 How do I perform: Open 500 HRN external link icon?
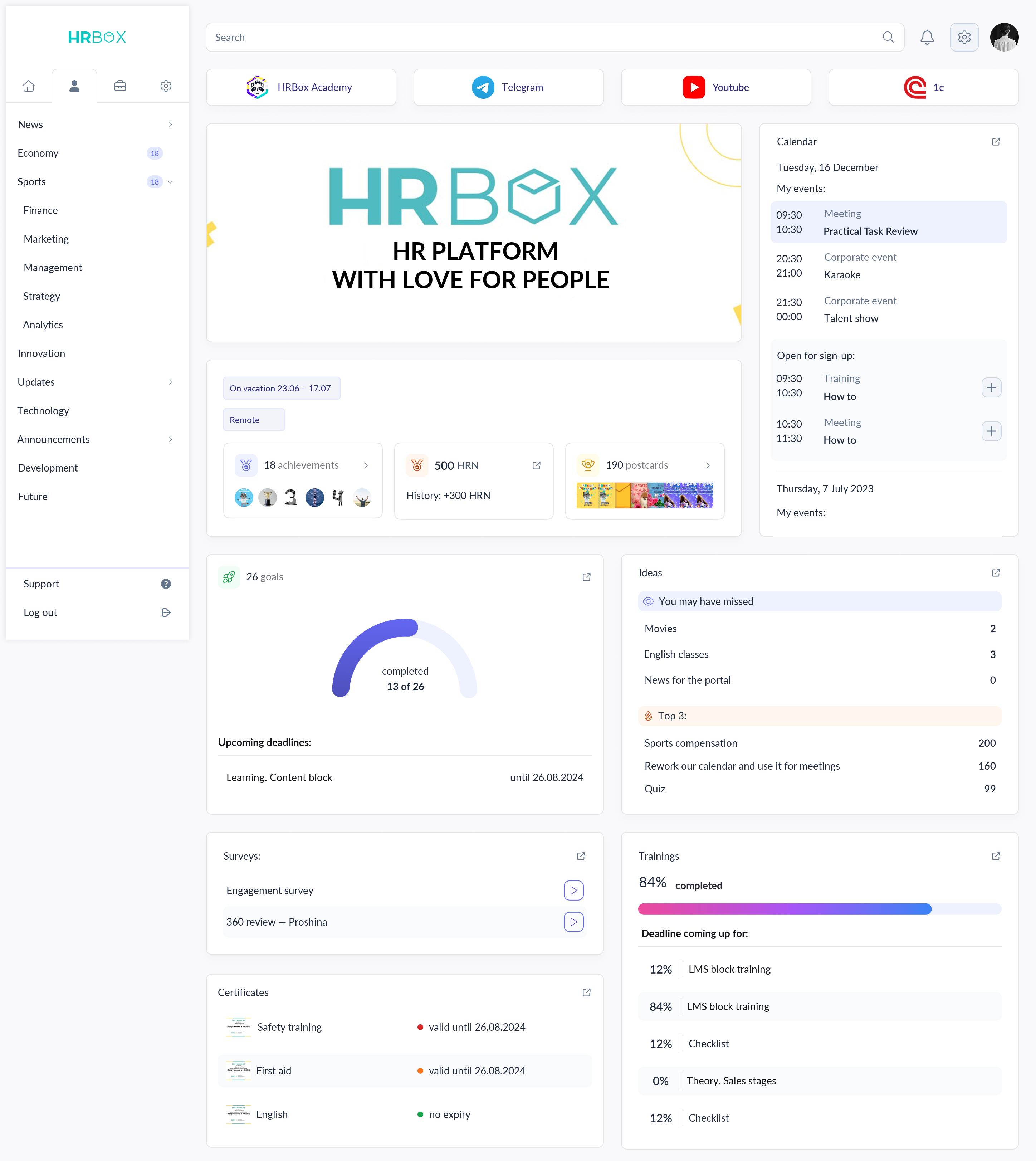pyautogui.click(x=536, y=466)
